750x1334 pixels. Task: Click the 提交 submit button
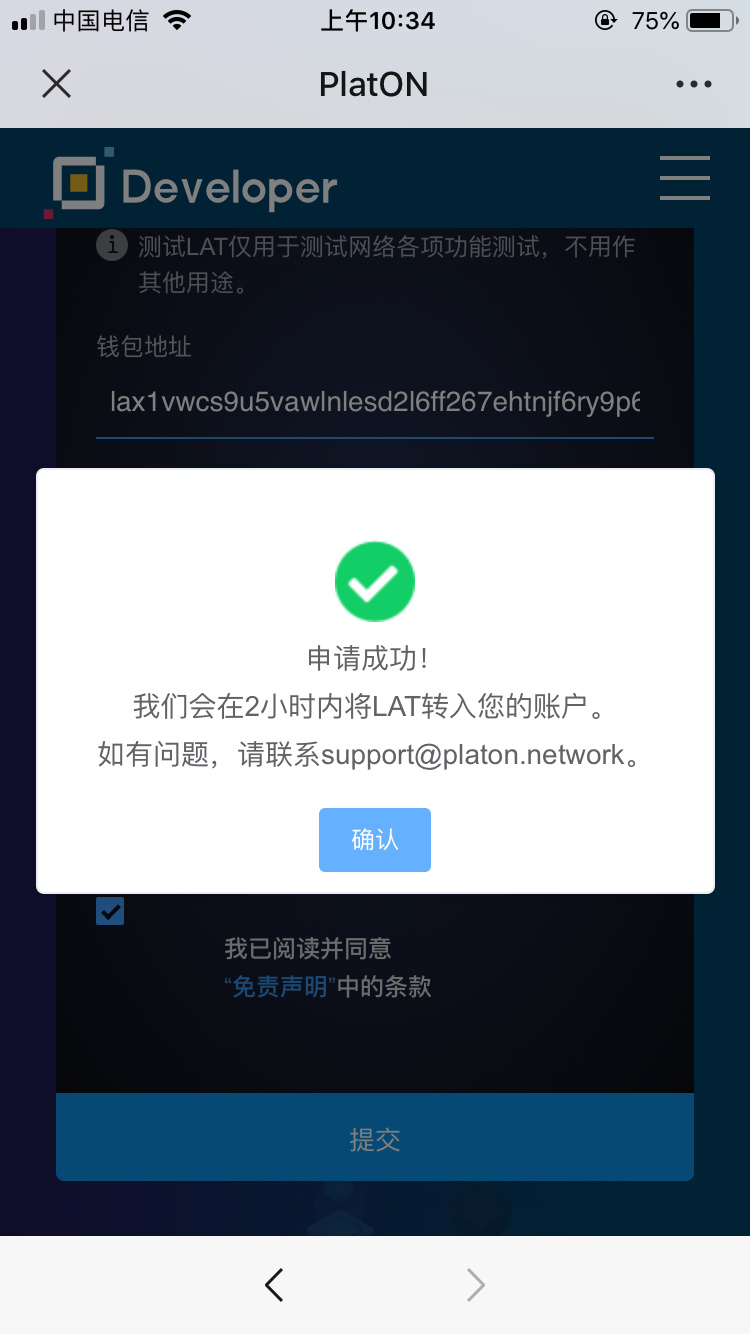(375, 1138)
